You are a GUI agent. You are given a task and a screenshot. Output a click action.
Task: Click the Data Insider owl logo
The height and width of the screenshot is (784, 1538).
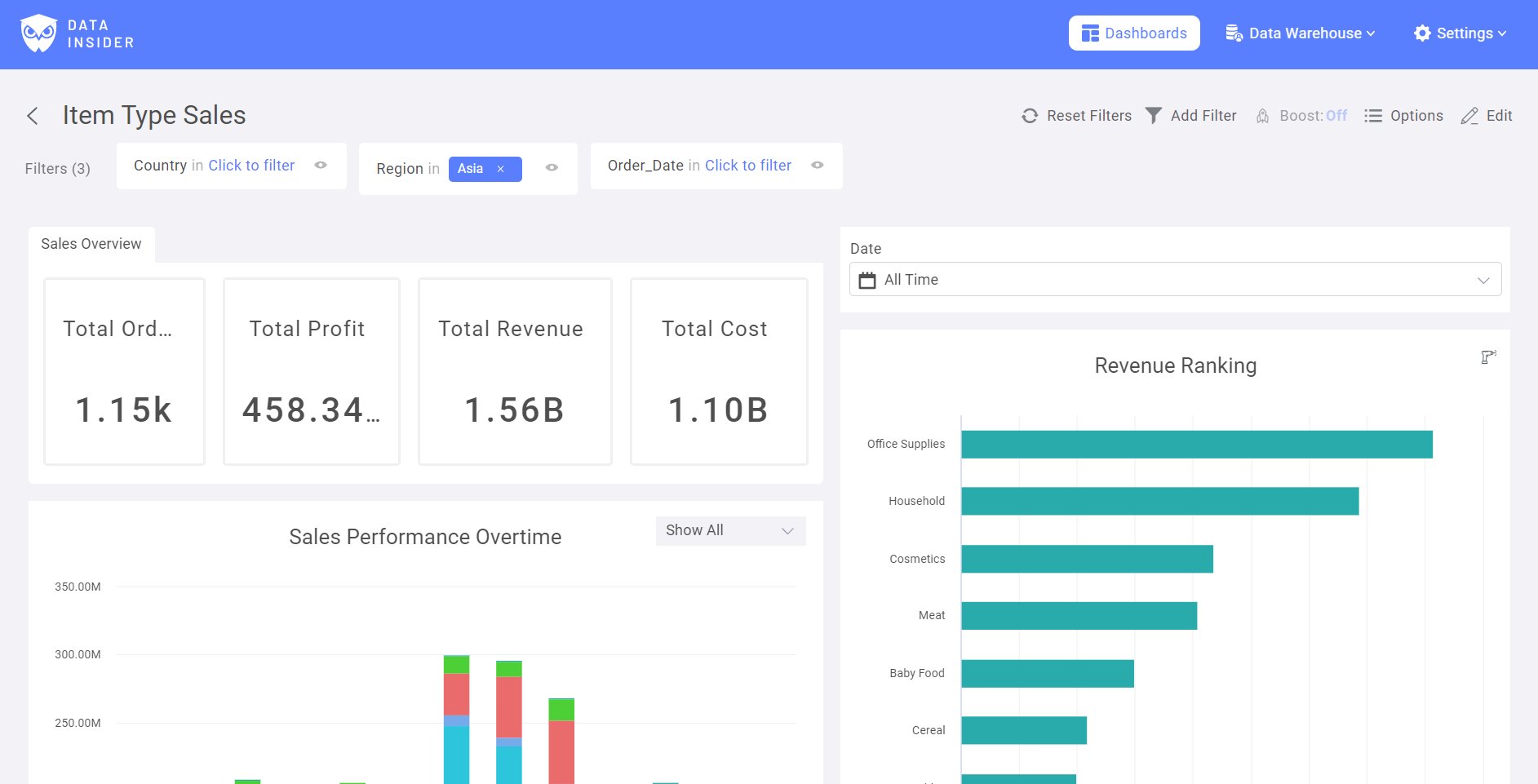(x=38, y=33)
